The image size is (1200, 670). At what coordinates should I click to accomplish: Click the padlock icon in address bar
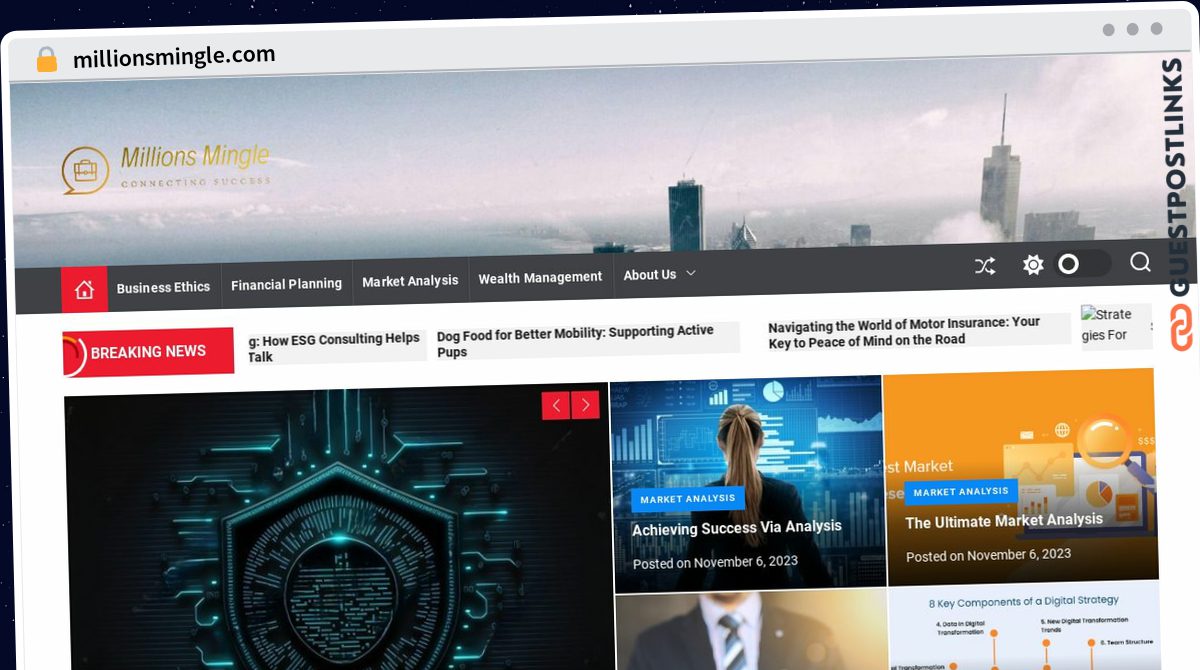[x=46, y=60]
